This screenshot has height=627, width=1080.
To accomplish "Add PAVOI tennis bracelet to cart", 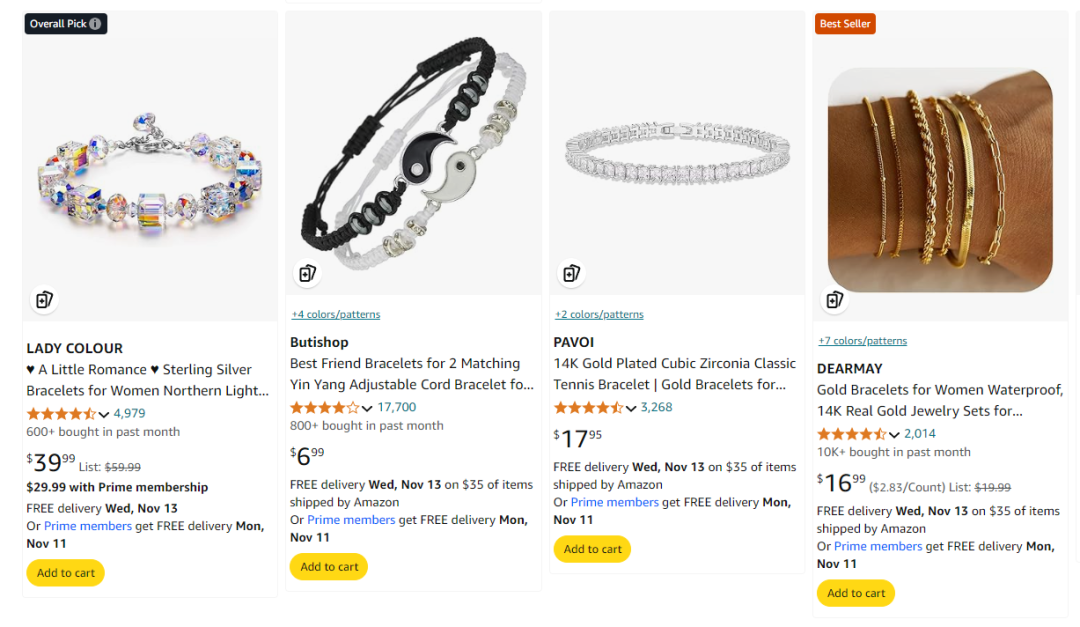I will tap(593, 549).
